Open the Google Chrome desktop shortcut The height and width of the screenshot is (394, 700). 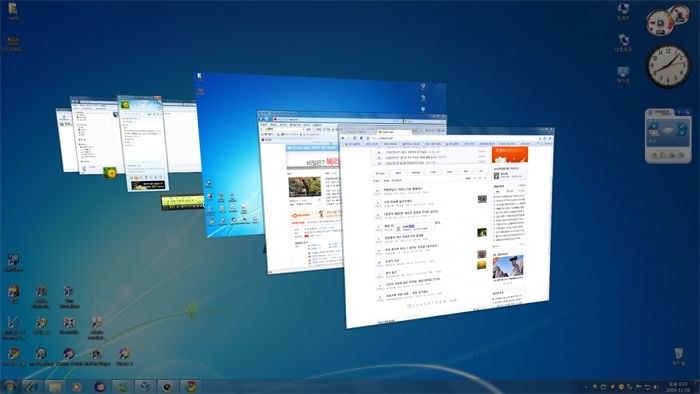[13, 356]
